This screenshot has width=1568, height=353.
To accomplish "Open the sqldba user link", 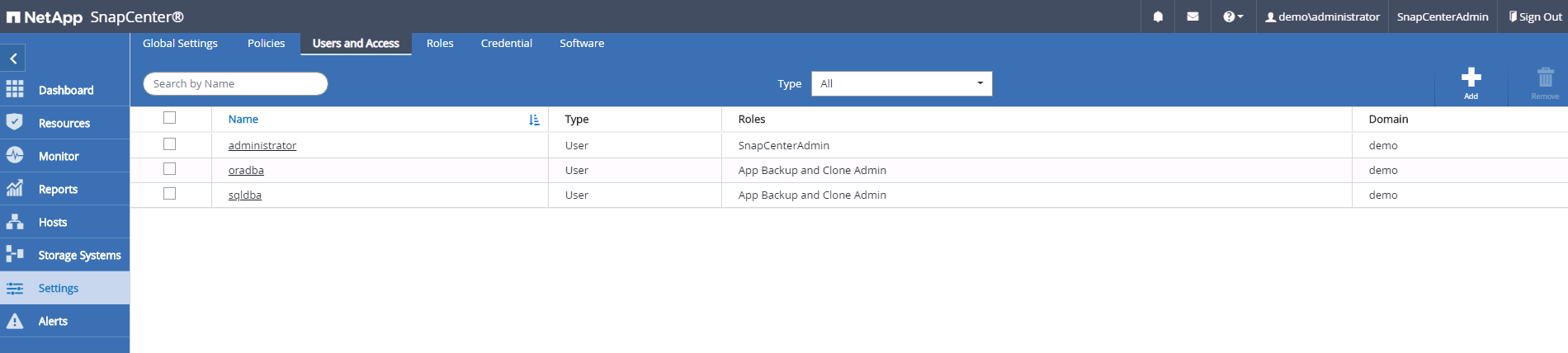I will (245, 195).
